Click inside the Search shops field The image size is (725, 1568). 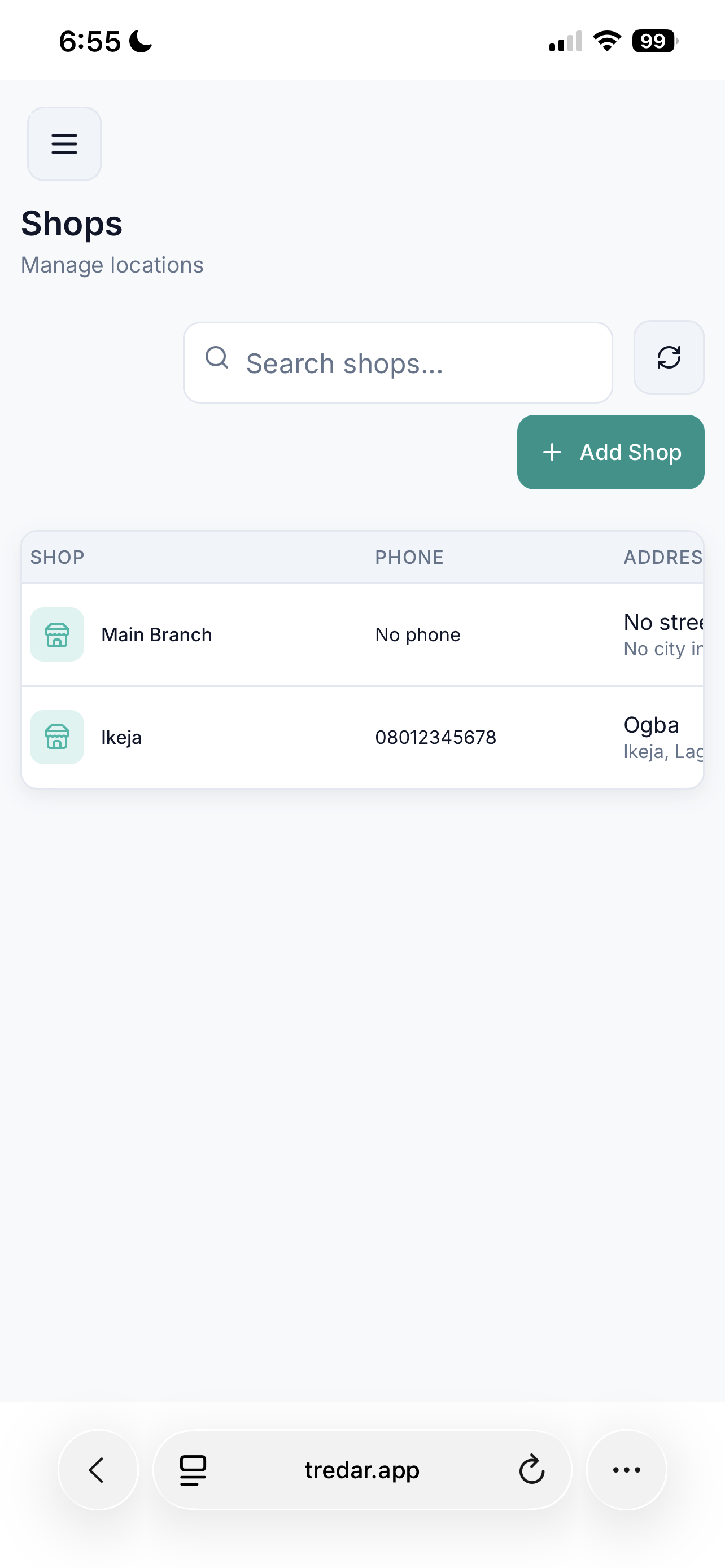click(396, 362)
